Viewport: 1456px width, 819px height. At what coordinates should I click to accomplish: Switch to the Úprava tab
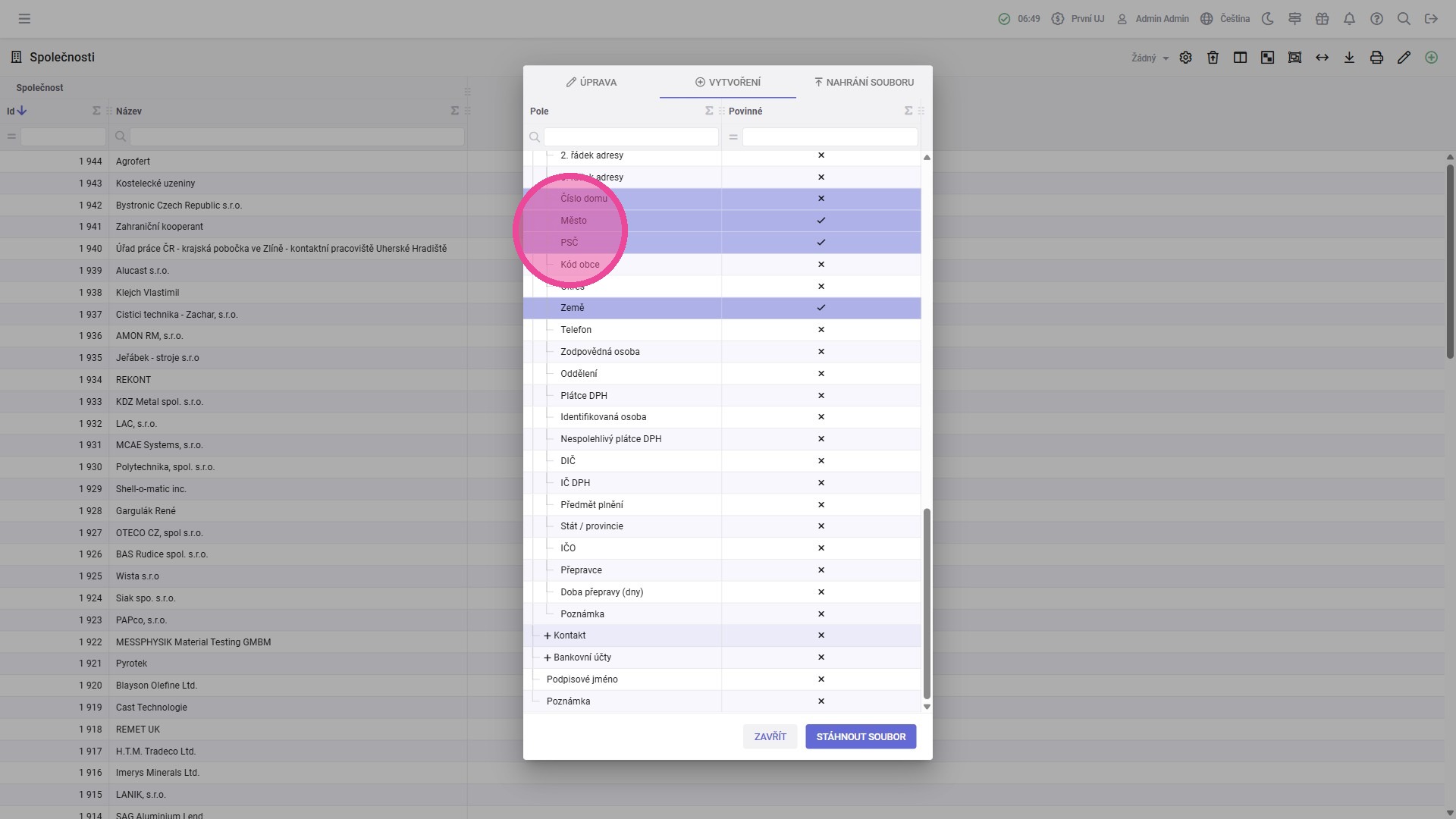591,82
